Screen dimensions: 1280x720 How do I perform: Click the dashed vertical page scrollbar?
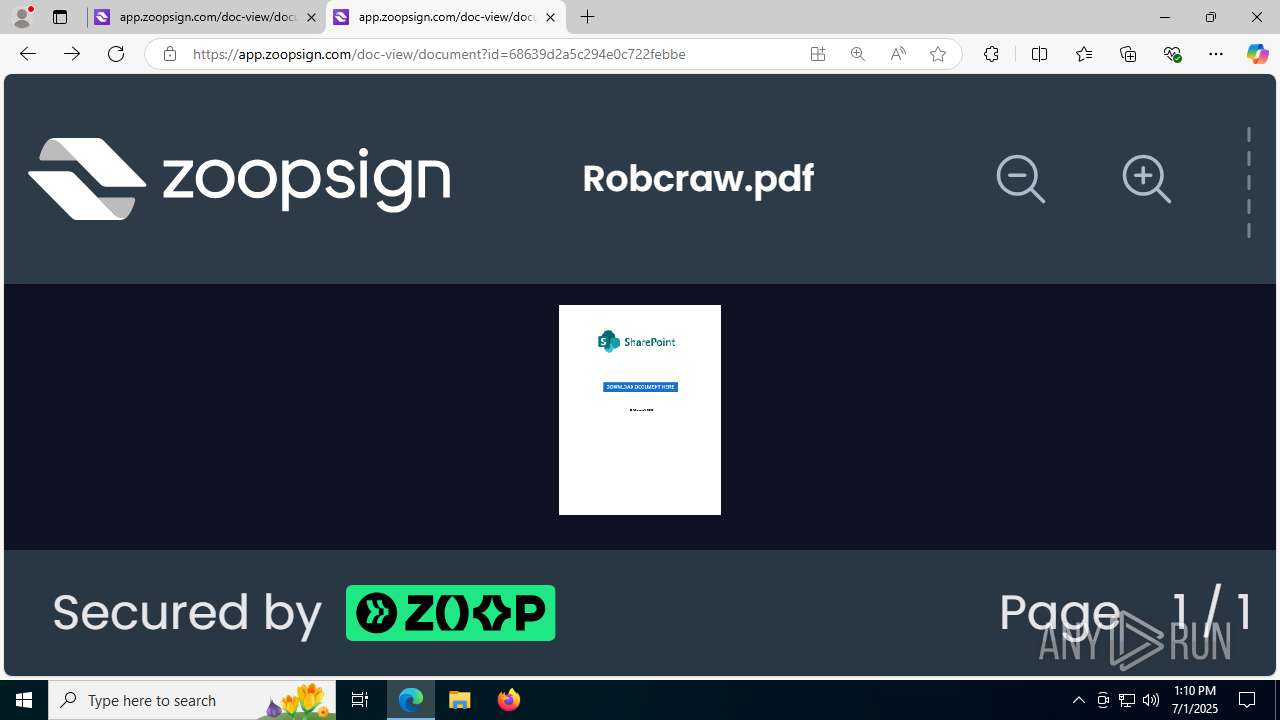click(x=1249, y=183)
